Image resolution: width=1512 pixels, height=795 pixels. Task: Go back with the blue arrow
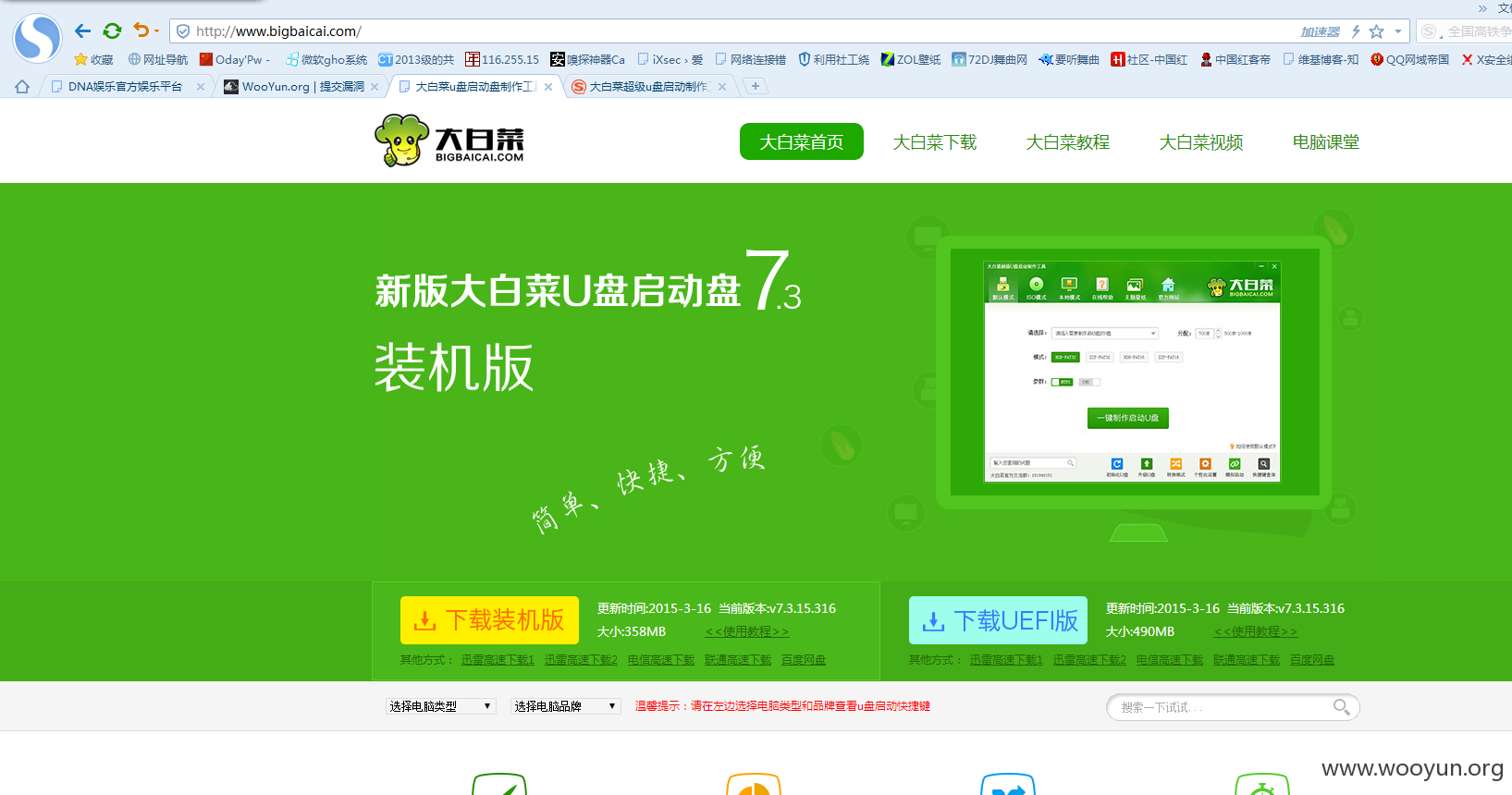tap(82, 31)
